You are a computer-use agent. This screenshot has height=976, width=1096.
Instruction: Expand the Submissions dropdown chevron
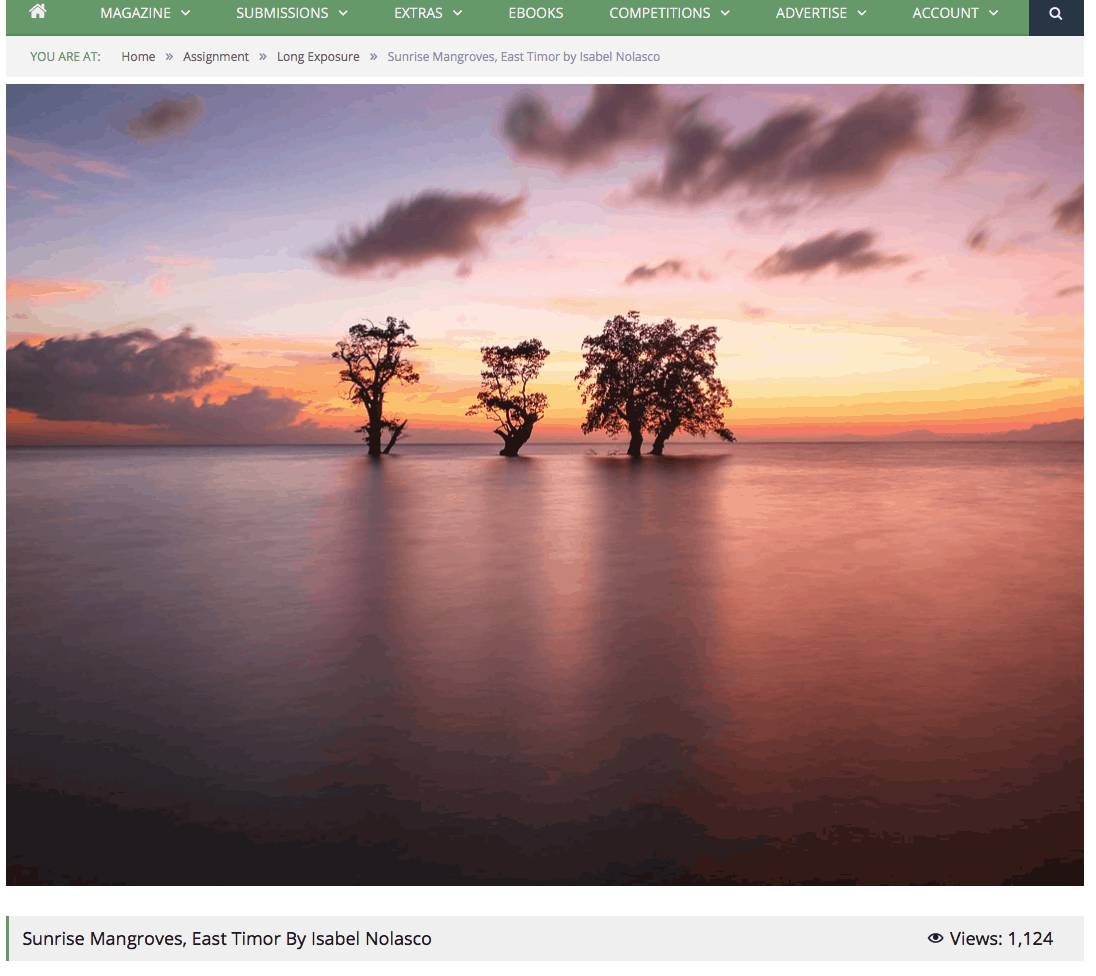point(343,13)
